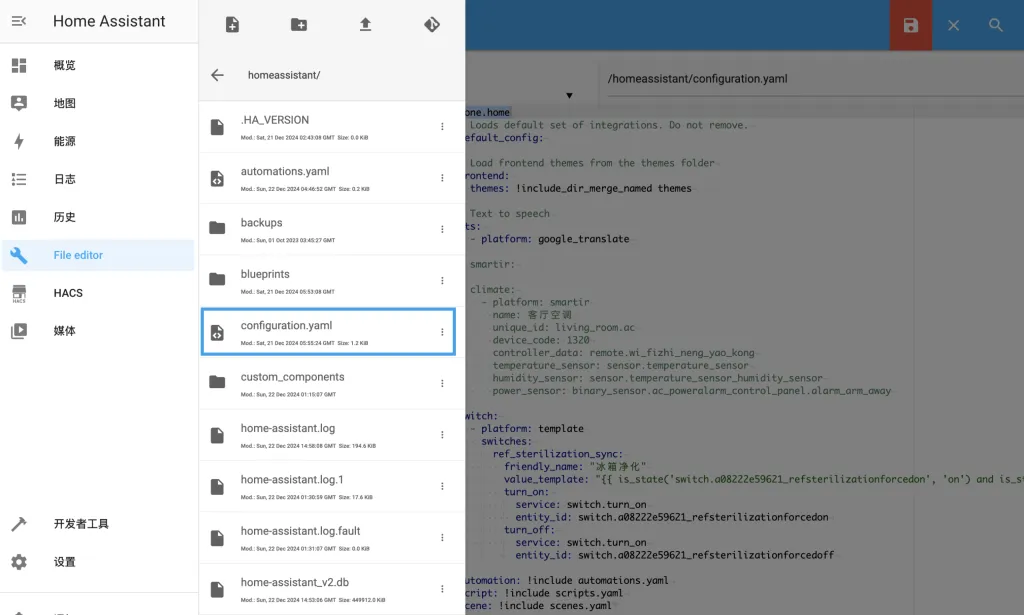The width and height of the screenshot is (1024, 615).
Task: Open options menu for .HA_VERSION
Action: point(442,127)
